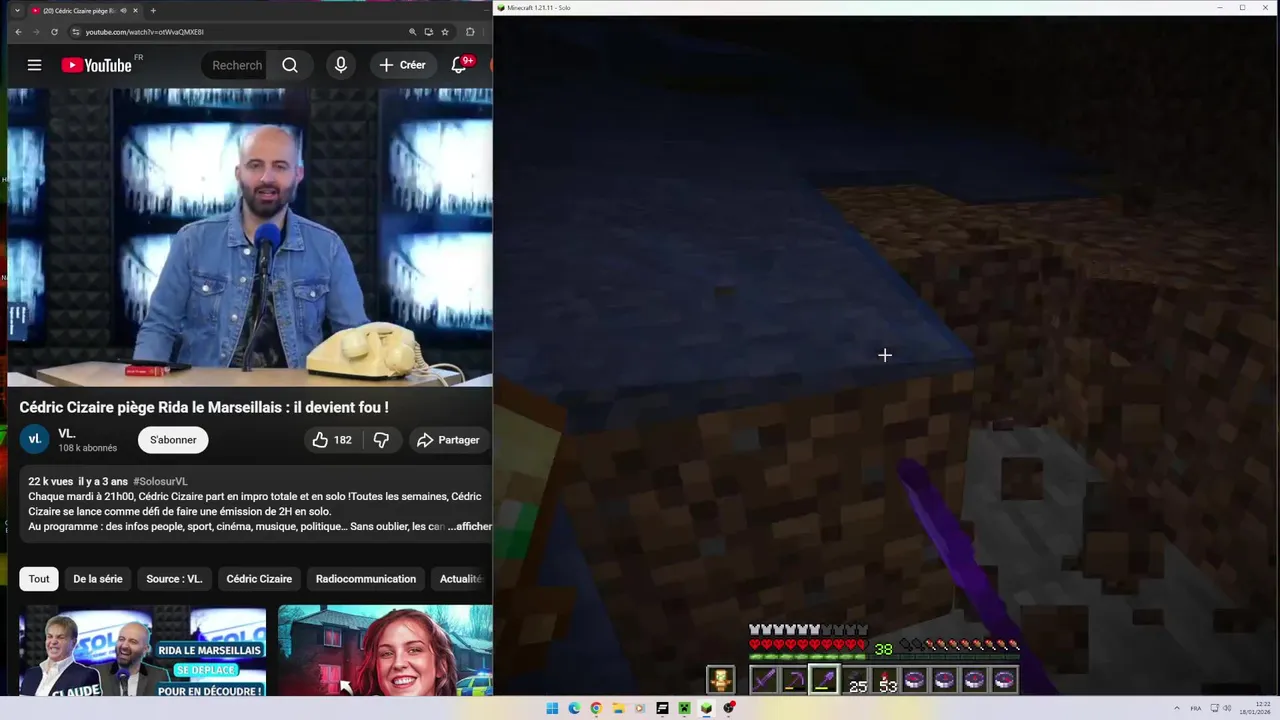Select the hotbar slot with 53 items

pos(885,680)
